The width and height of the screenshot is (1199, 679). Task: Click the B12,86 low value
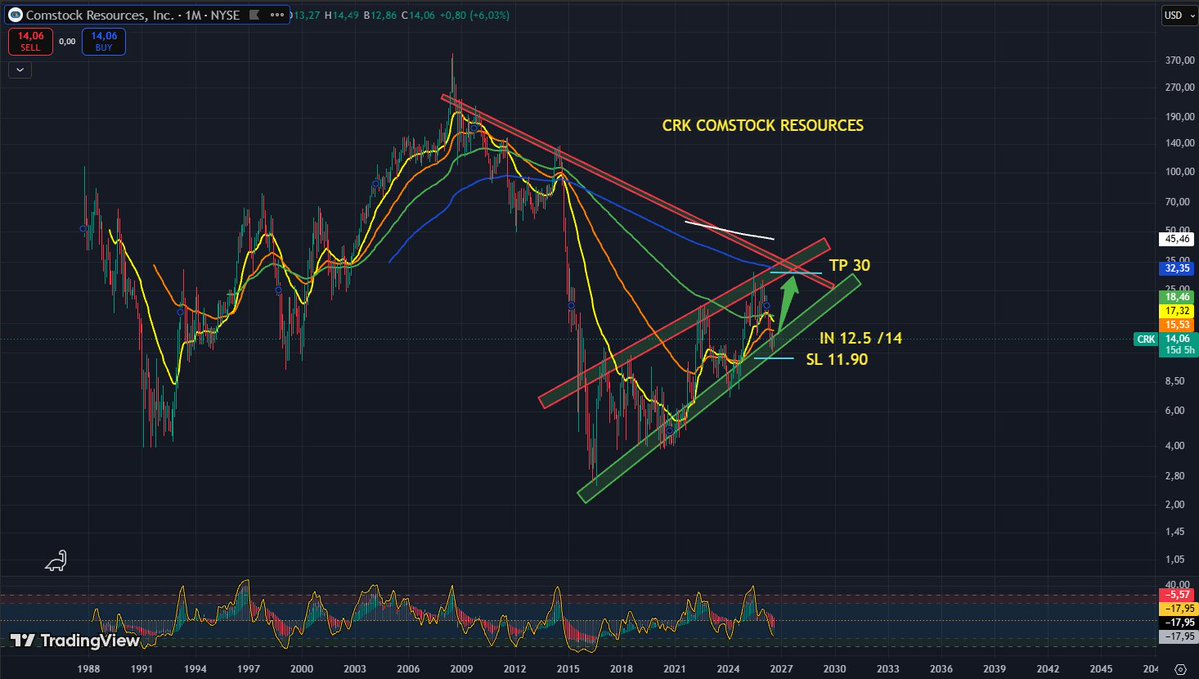point(380,15)
